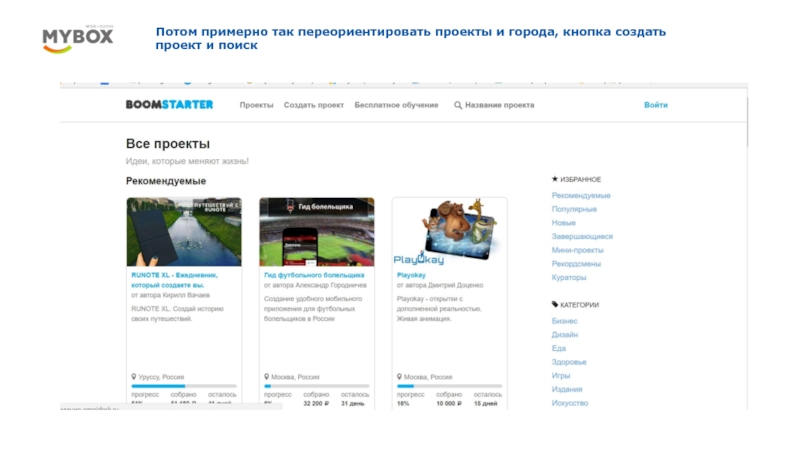Open the Playokay title link
Image resolution: width=800 pixels, height=450 pixels.
(x=411, y=275)
